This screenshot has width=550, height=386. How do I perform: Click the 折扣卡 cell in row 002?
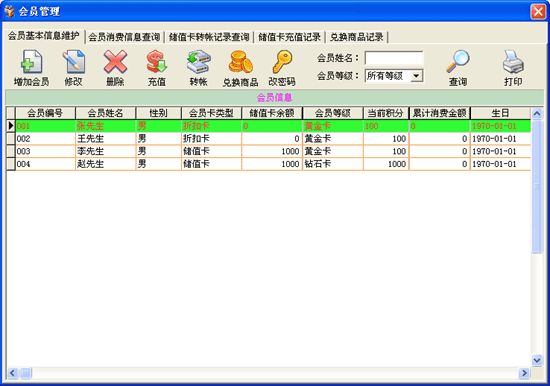(211, 139)
